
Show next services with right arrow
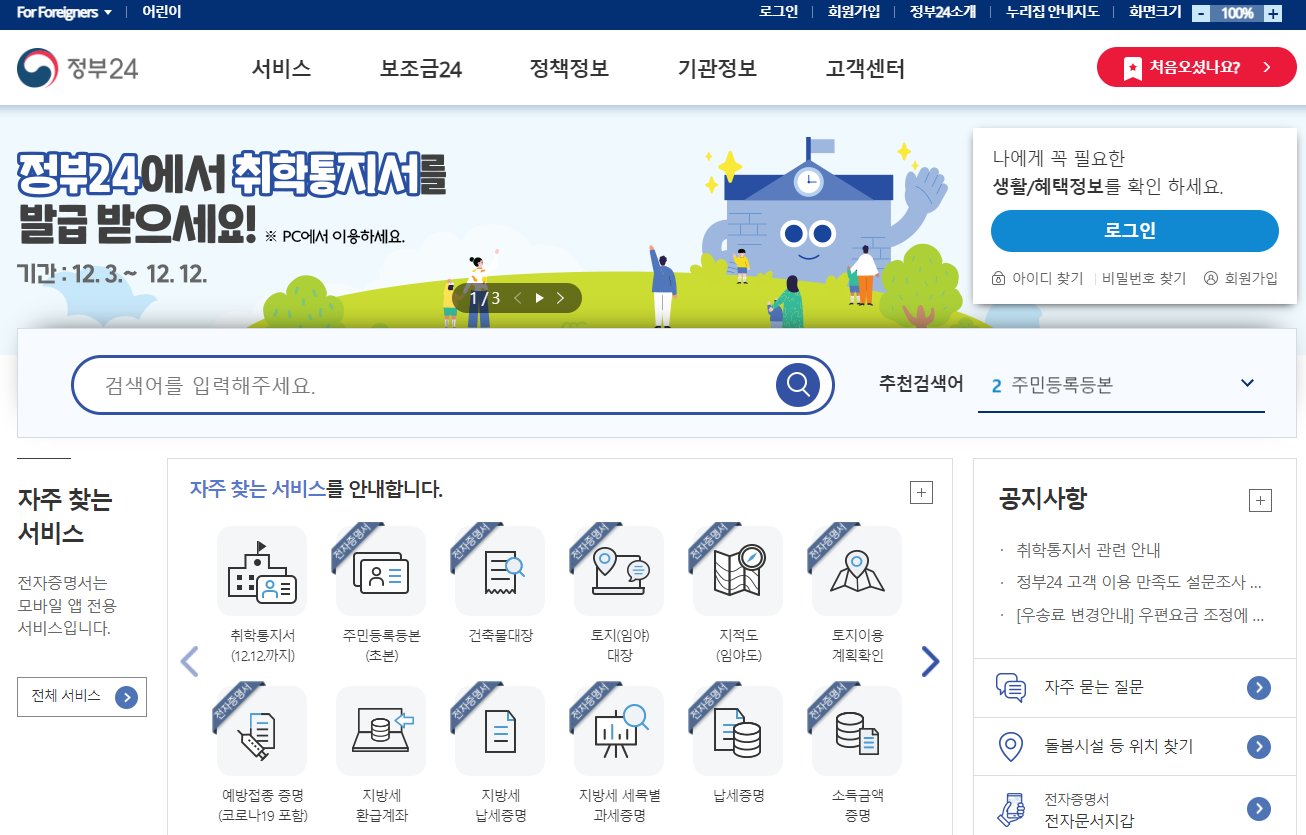(930, 661)
